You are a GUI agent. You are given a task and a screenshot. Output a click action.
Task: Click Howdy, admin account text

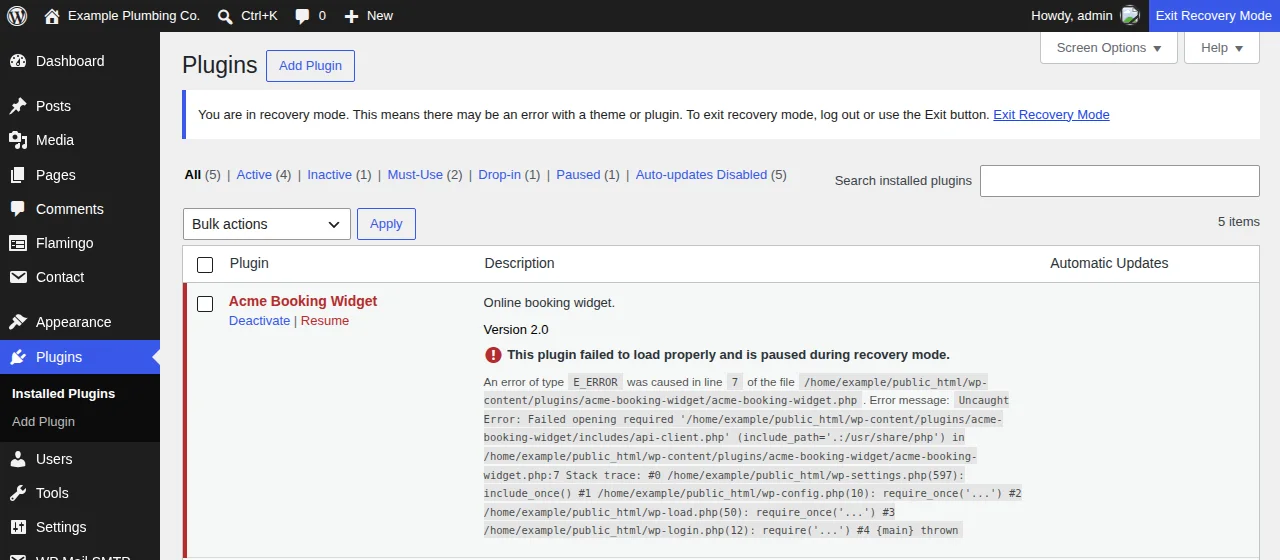coord(1072,16)
